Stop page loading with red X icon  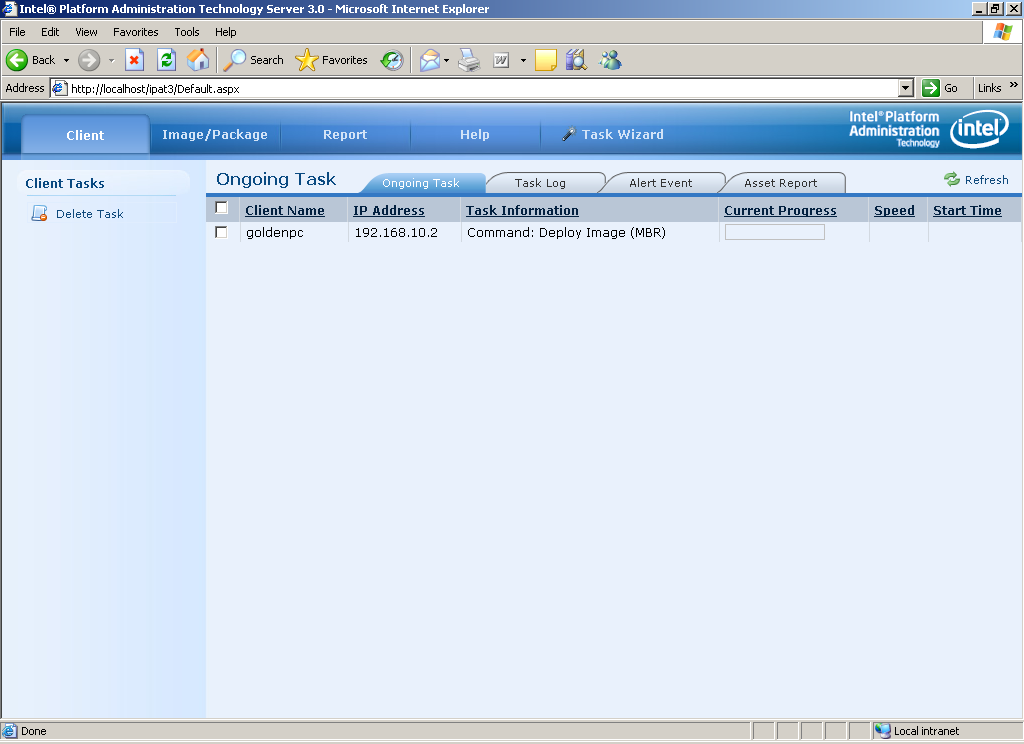click(135, 60)
